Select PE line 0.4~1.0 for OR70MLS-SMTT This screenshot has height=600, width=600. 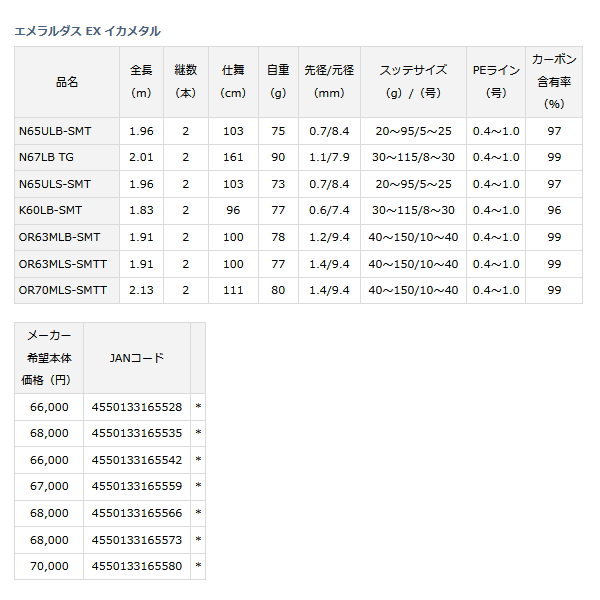tap(496, 290)
